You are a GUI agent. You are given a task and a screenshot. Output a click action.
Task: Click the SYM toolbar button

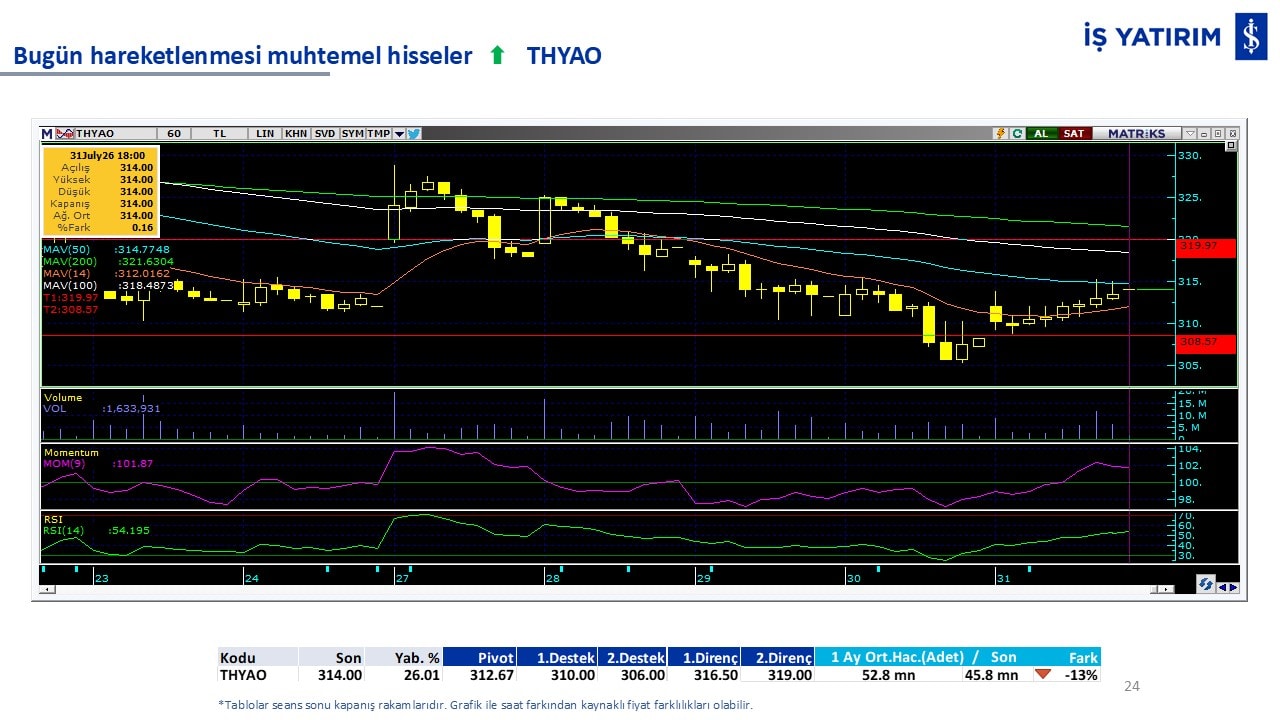coord(352,133)
